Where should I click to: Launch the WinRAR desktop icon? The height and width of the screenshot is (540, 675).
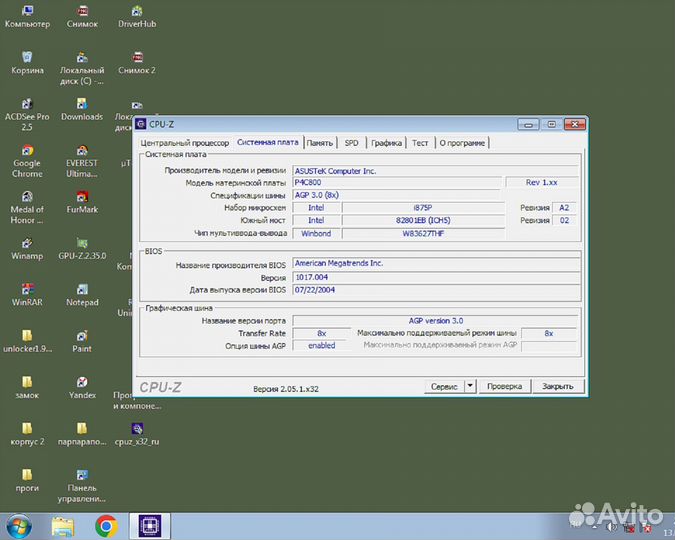click(x=27, y=288)
